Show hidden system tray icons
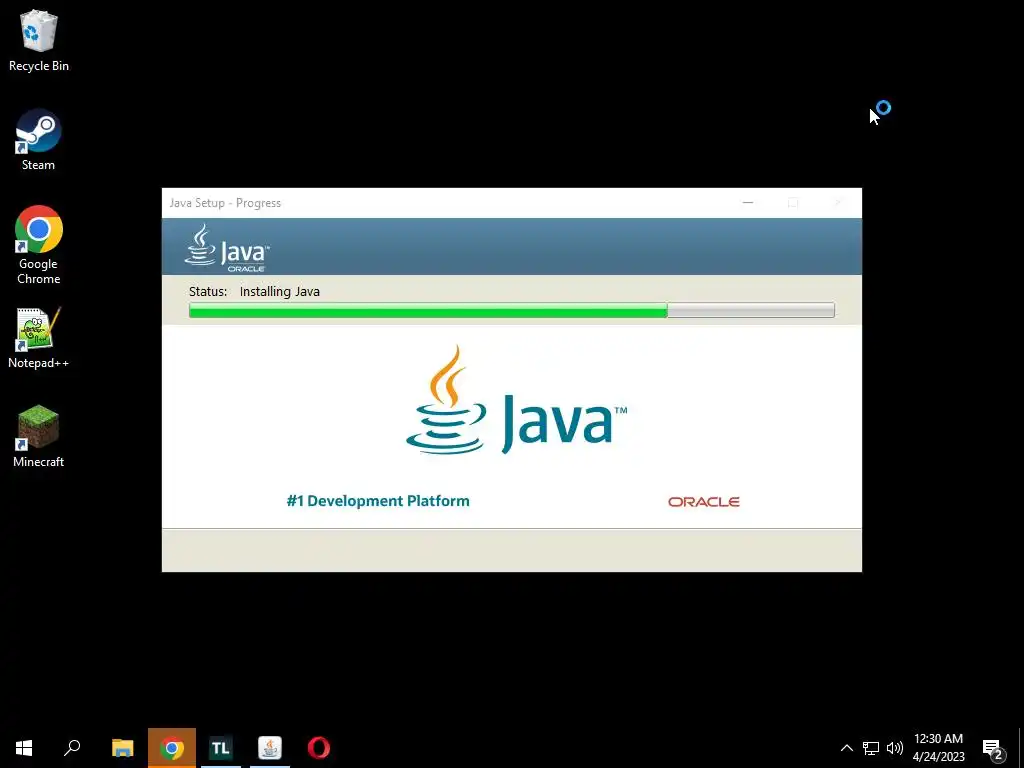Screen dimensions: 1024x768 (x=846, y=748)
